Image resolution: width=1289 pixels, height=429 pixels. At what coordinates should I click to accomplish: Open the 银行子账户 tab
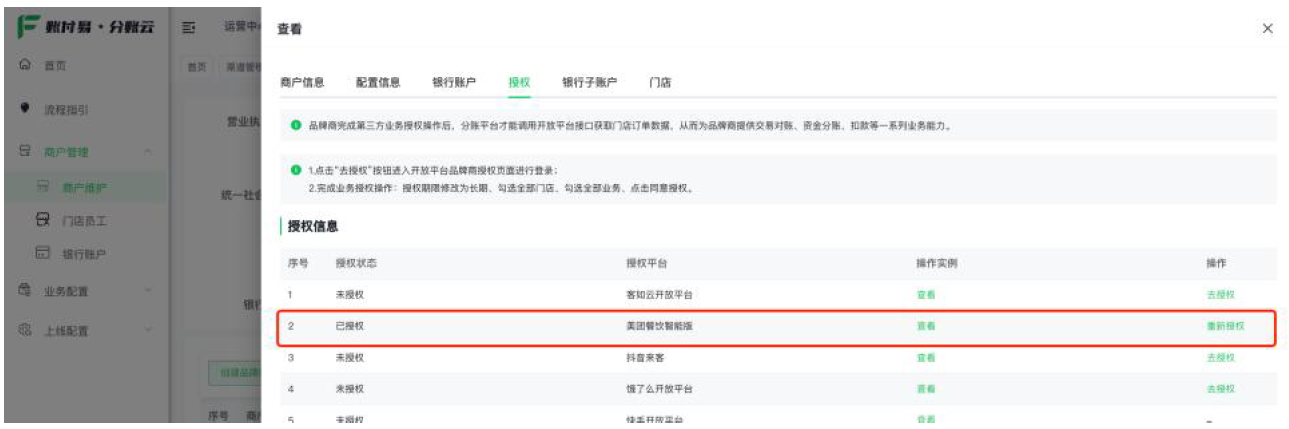point(589,83)
